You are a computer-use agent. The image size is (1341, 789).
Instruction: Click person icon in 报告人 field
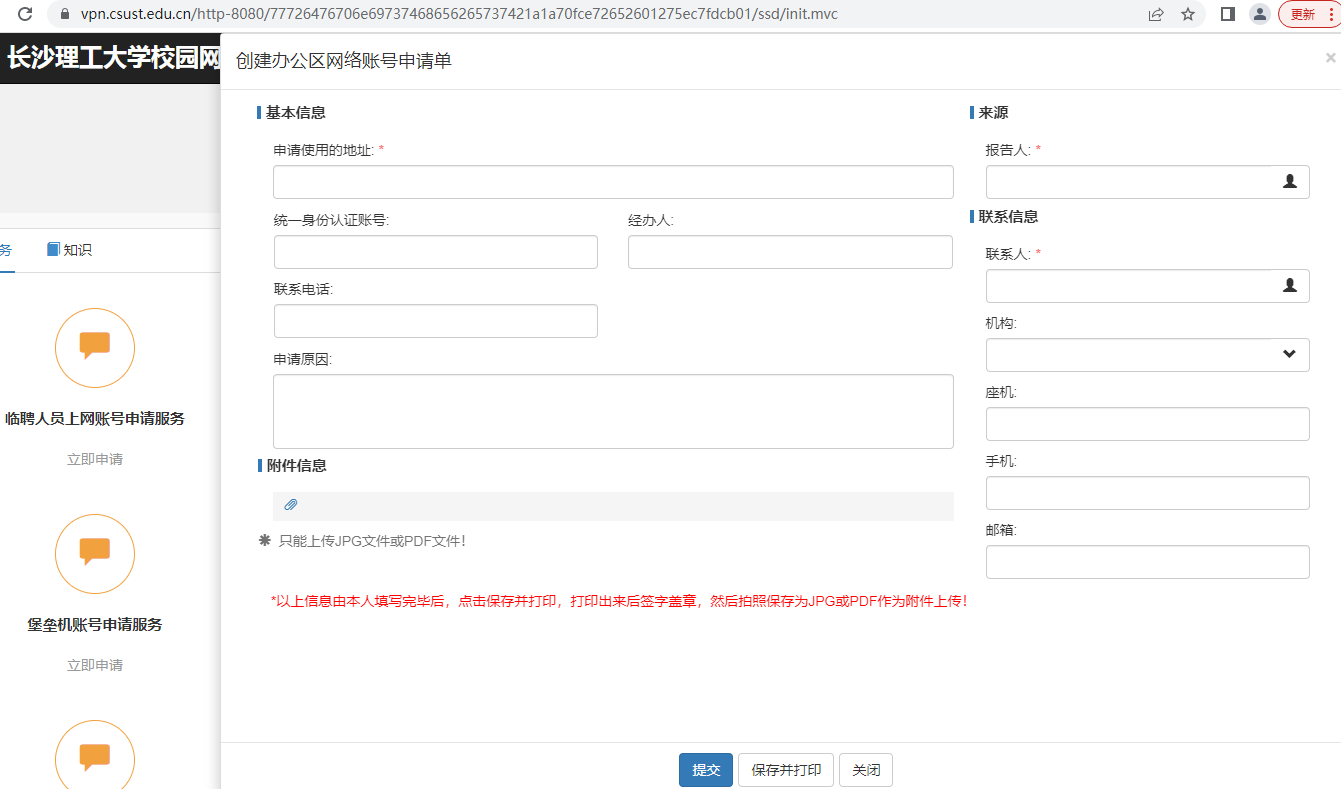pos(1289,181)
